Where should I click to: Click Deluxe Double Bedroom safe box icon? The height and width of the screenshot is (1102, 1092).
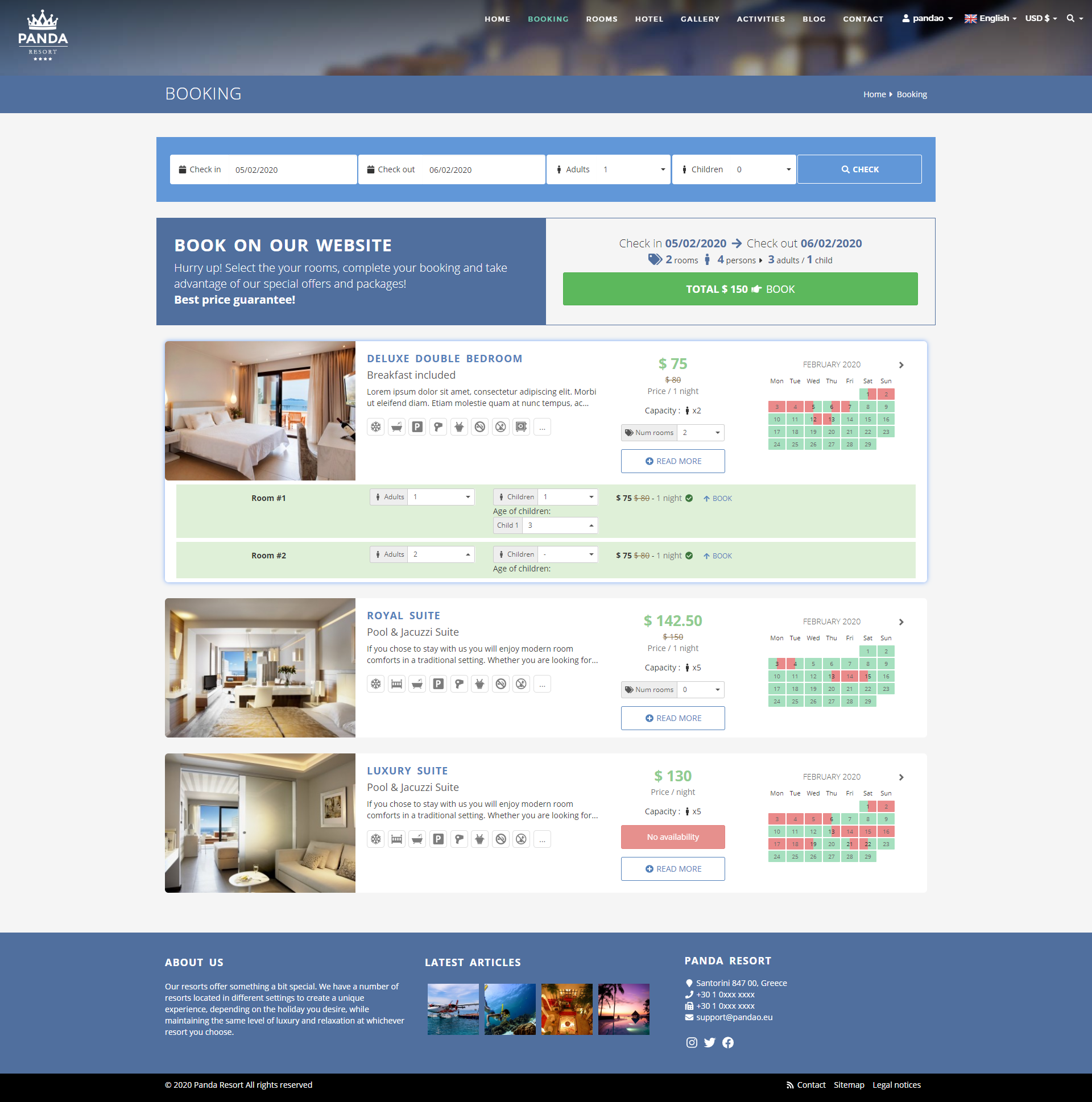point(522,426)
